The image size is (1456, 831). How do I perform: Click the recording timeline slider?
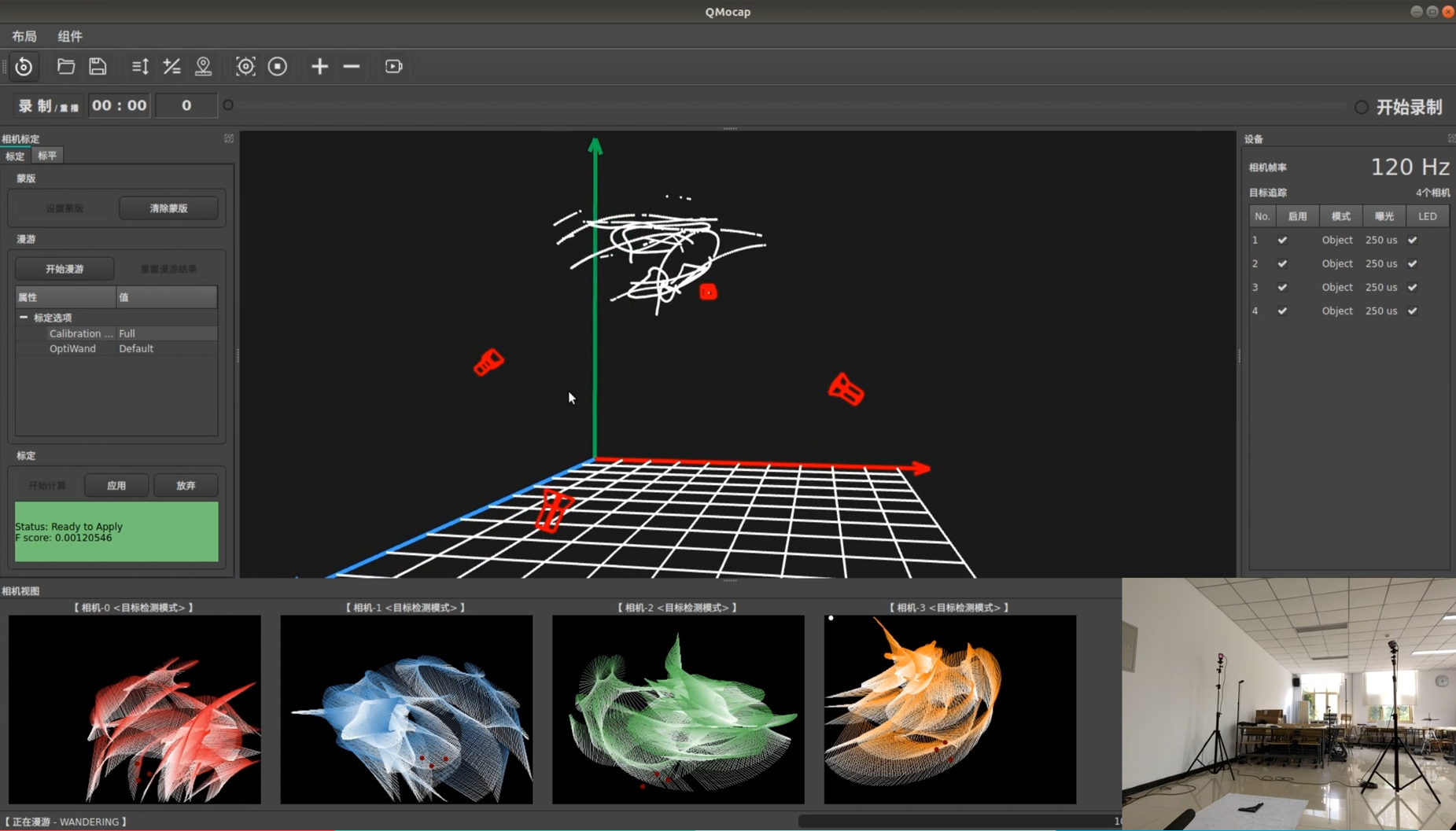point(787,105)
